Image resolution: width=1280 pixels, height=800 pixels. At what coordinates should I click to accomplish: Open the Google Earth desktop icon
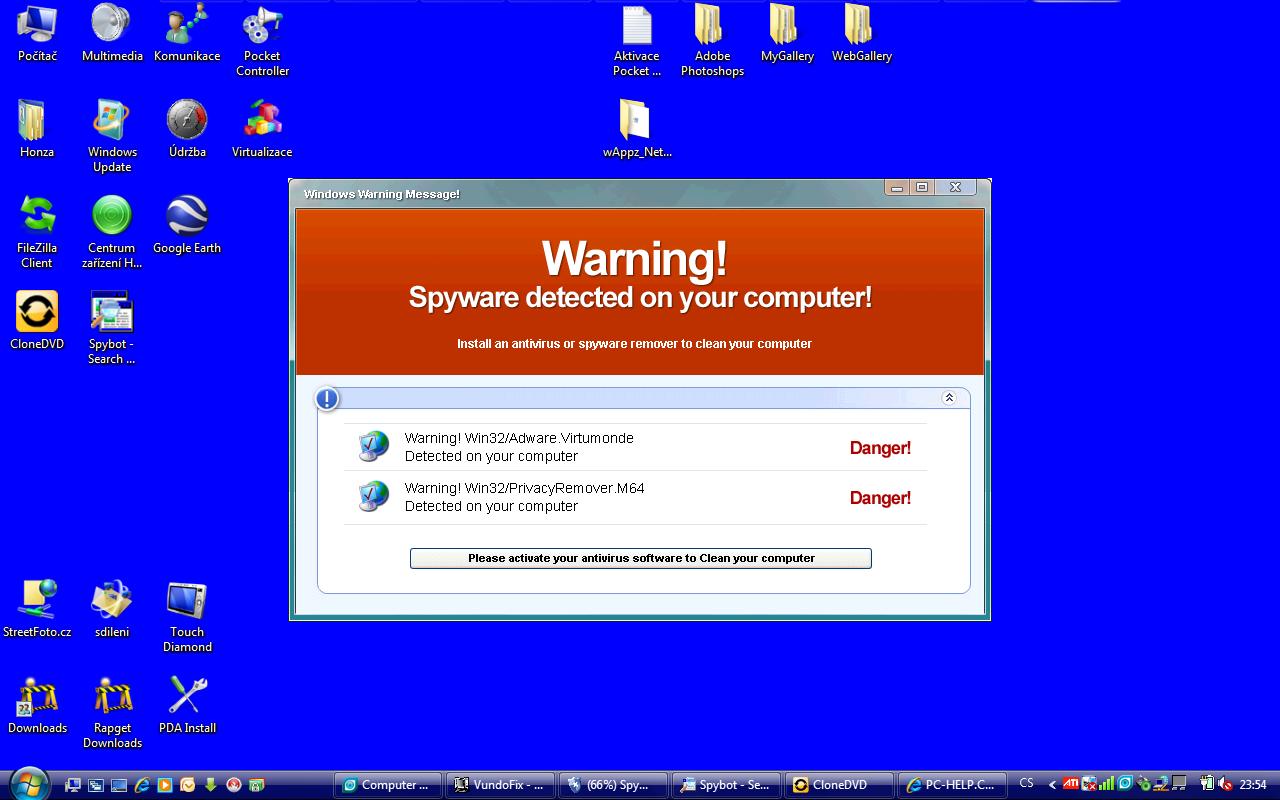coord(187,215)
